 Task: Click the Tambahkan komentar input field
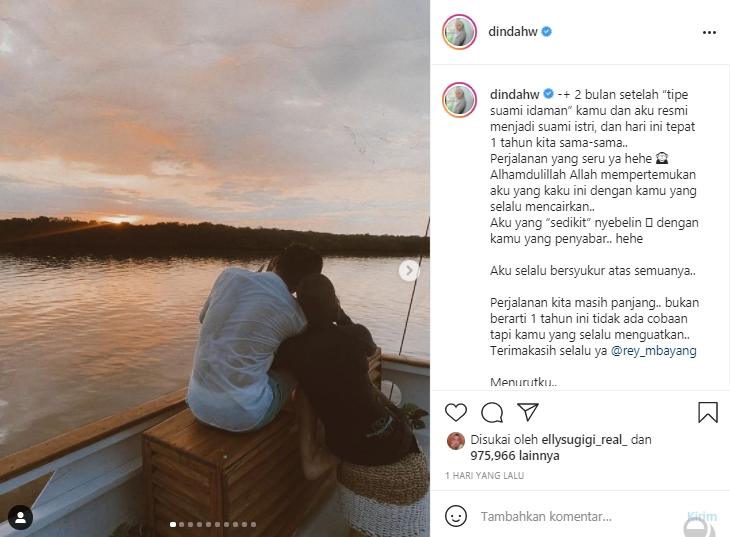[580, 517]
